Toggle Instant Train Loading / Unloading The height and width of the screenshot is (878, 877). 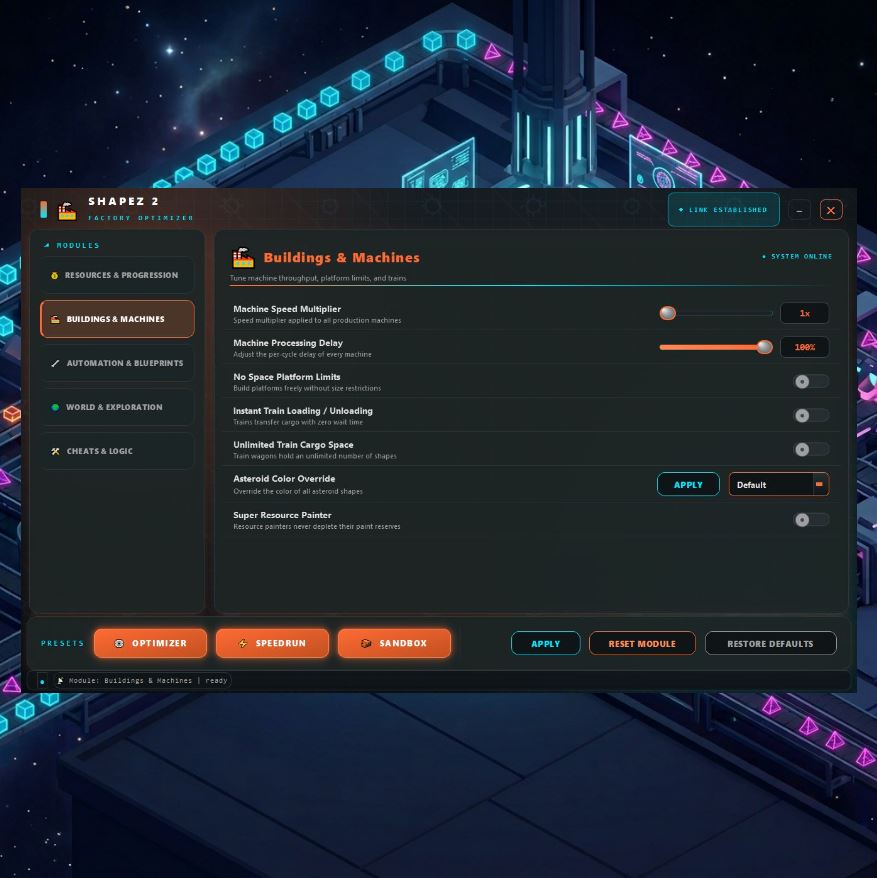(x=811, y=415)
